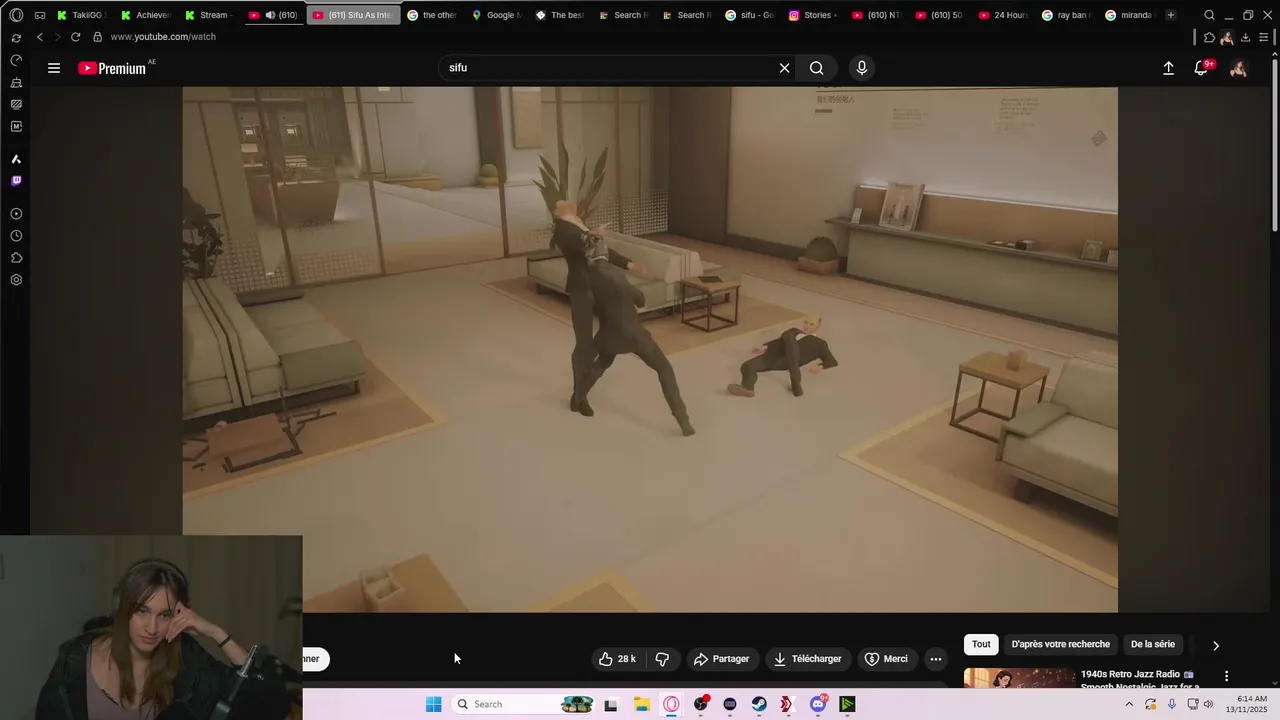
Task: Start voice search with microphone
Action: (x=862, y=68)
